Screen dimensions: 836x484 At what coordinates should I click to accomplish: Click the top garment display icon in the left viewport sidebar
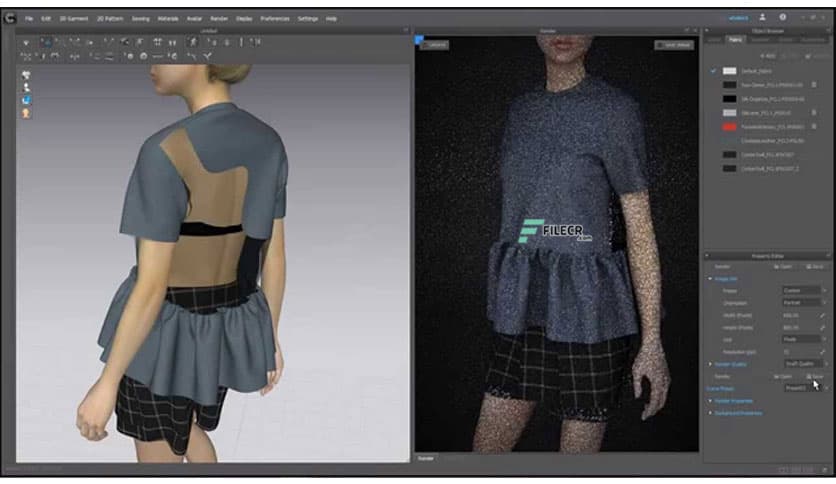tap(25, 75)
